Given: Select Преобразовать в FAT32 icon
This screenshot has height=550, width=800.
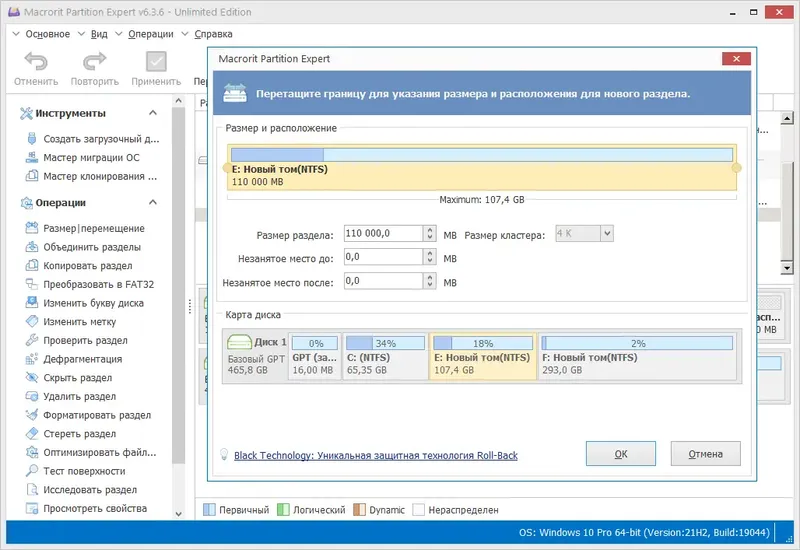Looking at the screenshot, I should coord(32,284).
